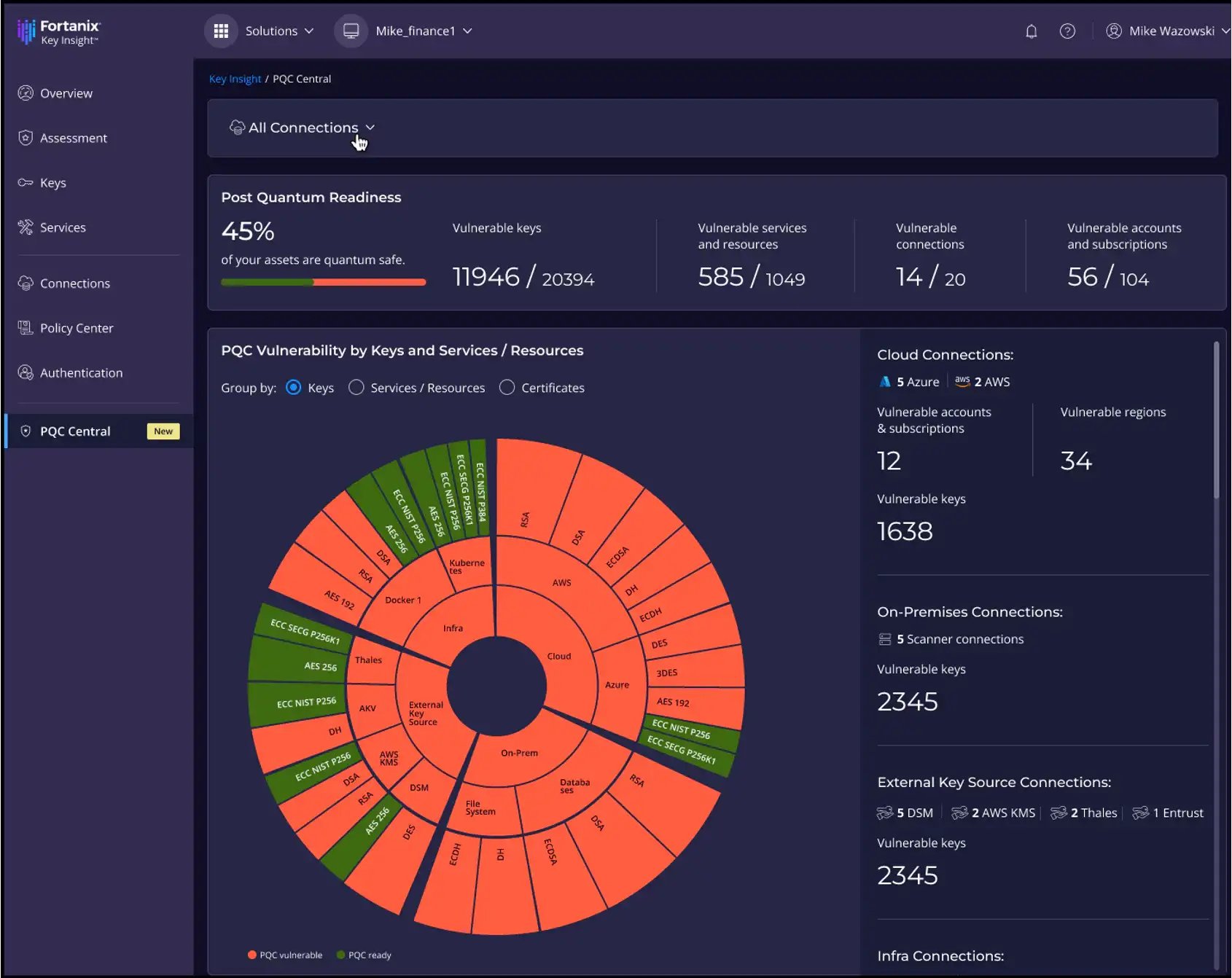Click the cloud icon next to All Connections
The width and height of the screenshot is (1232, 978).
[237, 128]
